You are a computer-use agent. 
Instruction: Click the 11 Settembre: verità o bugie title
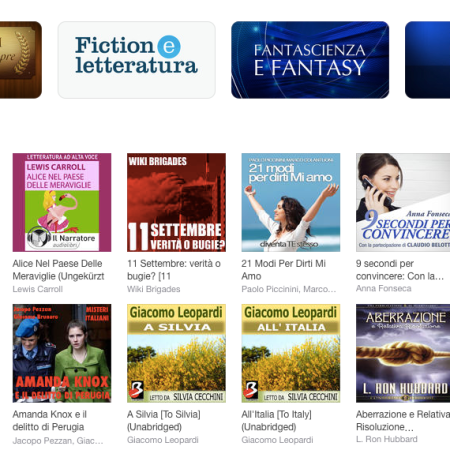click(174, 270)
